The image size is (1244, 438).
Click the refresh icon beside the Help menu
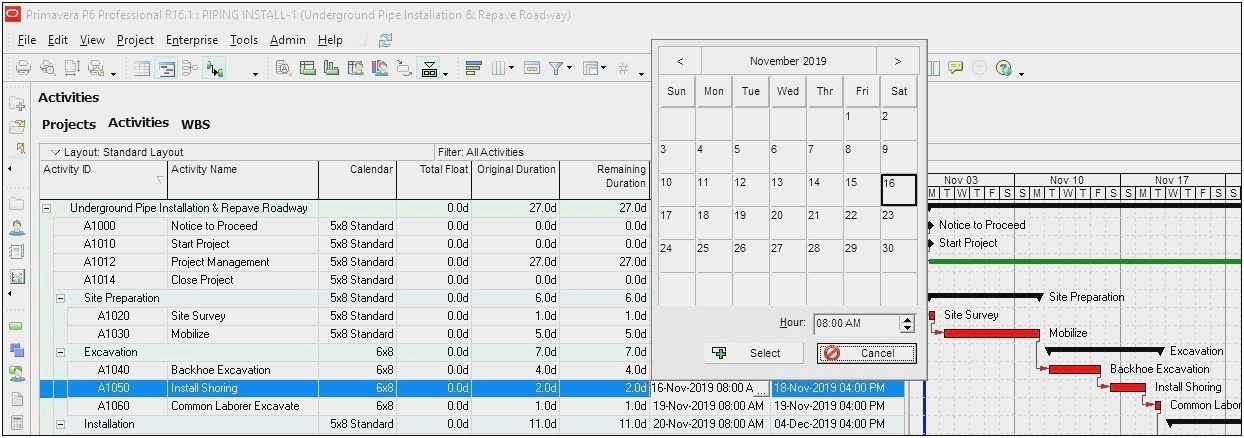point(385,40)
